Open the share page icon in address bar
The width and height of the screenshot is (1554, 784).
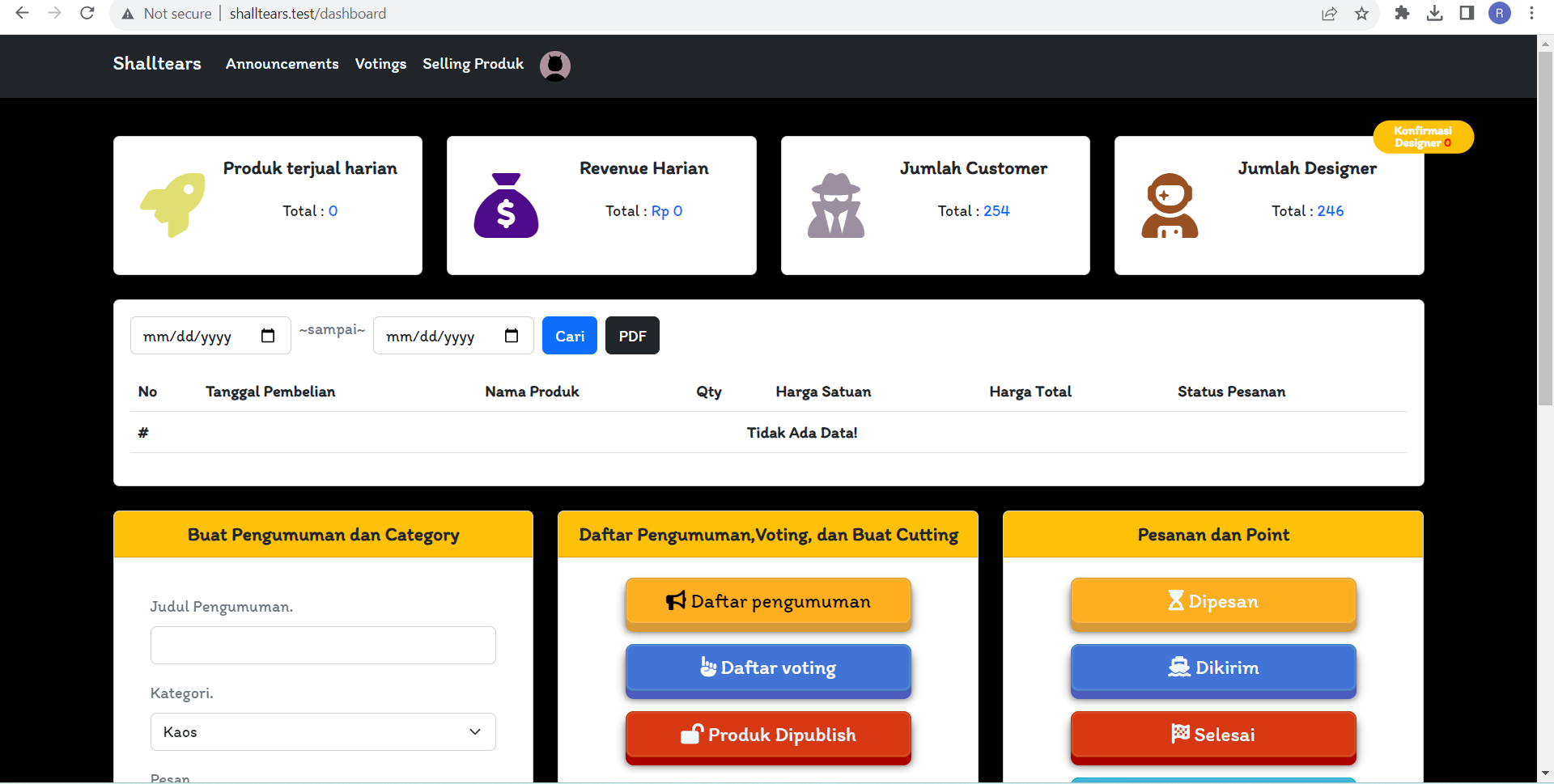[x=1329, y=14]
